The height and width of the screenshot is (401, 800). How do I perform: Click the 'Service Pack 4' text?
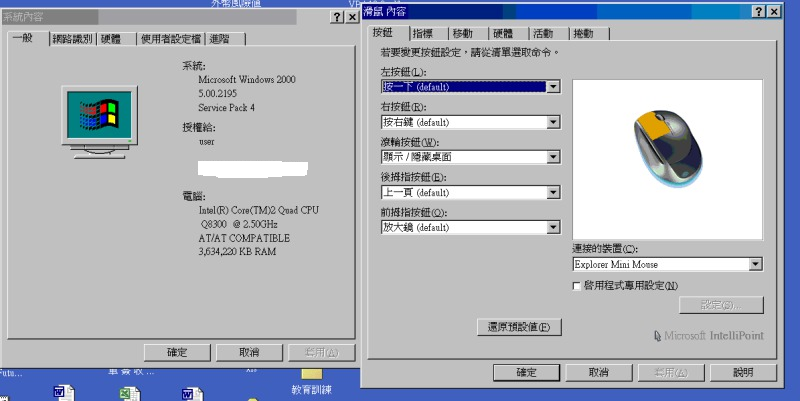[x=227, y=108]
